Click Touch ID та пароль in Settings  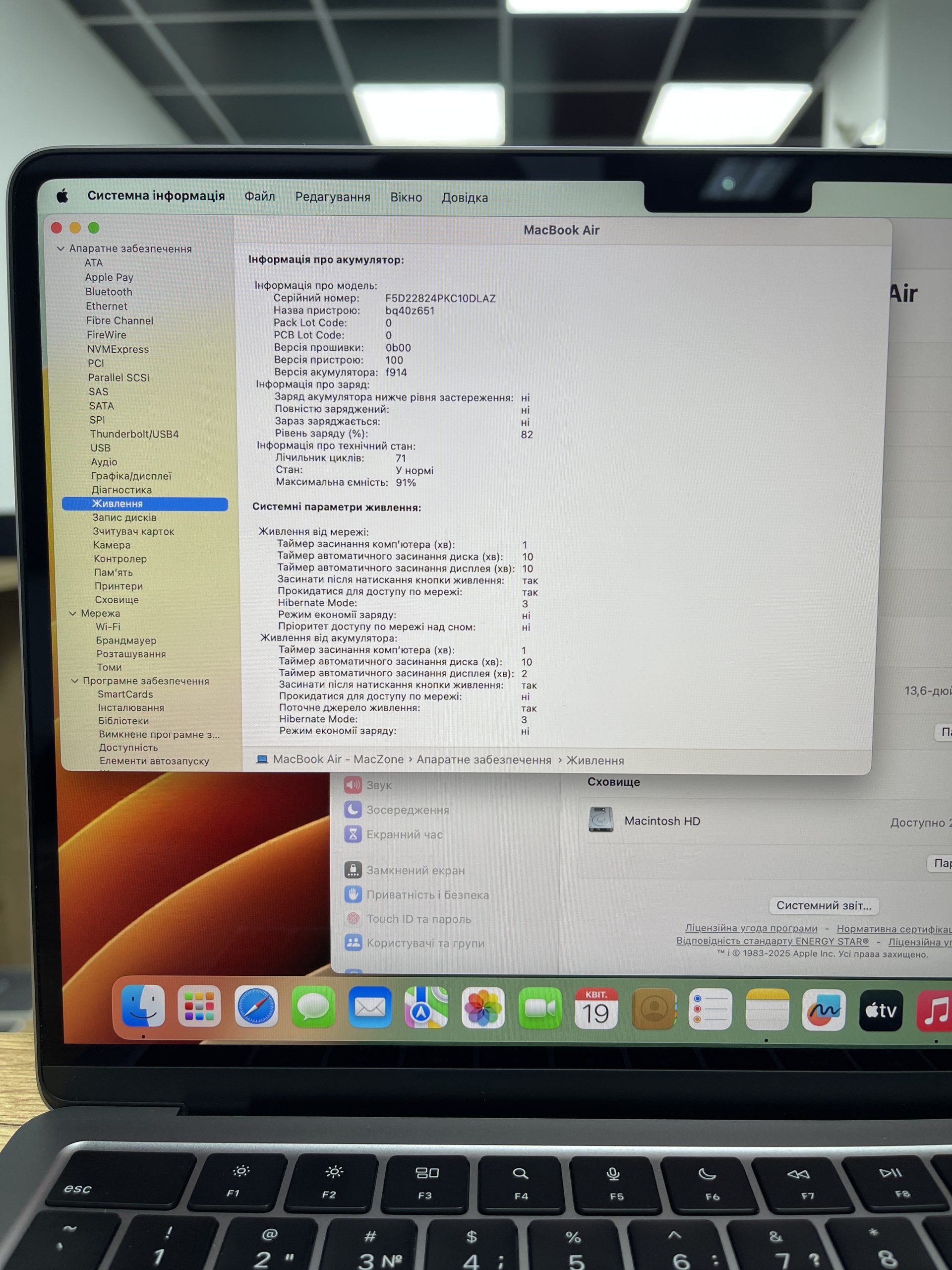tap(419, 919)
